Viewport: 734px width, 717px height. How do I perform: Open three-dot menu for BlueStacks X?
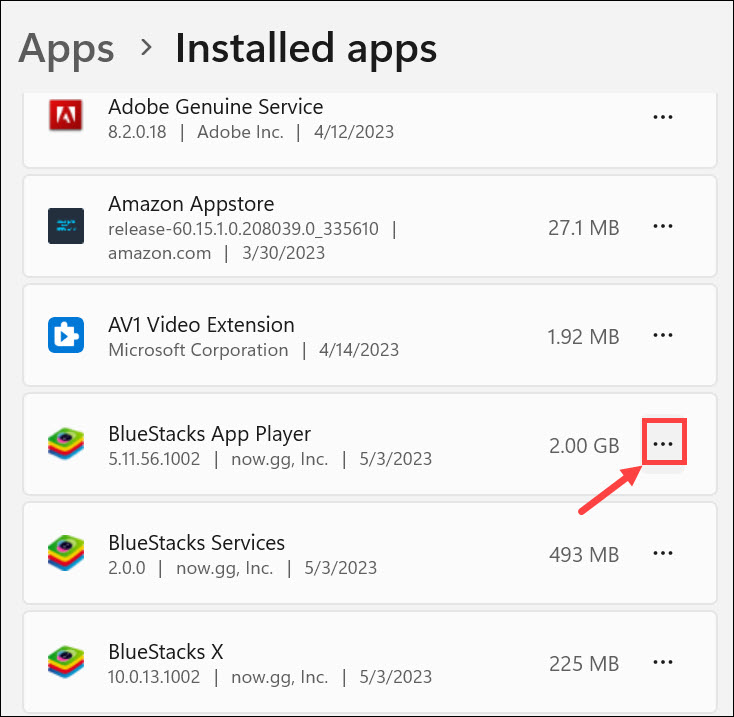tap(662, 662)
